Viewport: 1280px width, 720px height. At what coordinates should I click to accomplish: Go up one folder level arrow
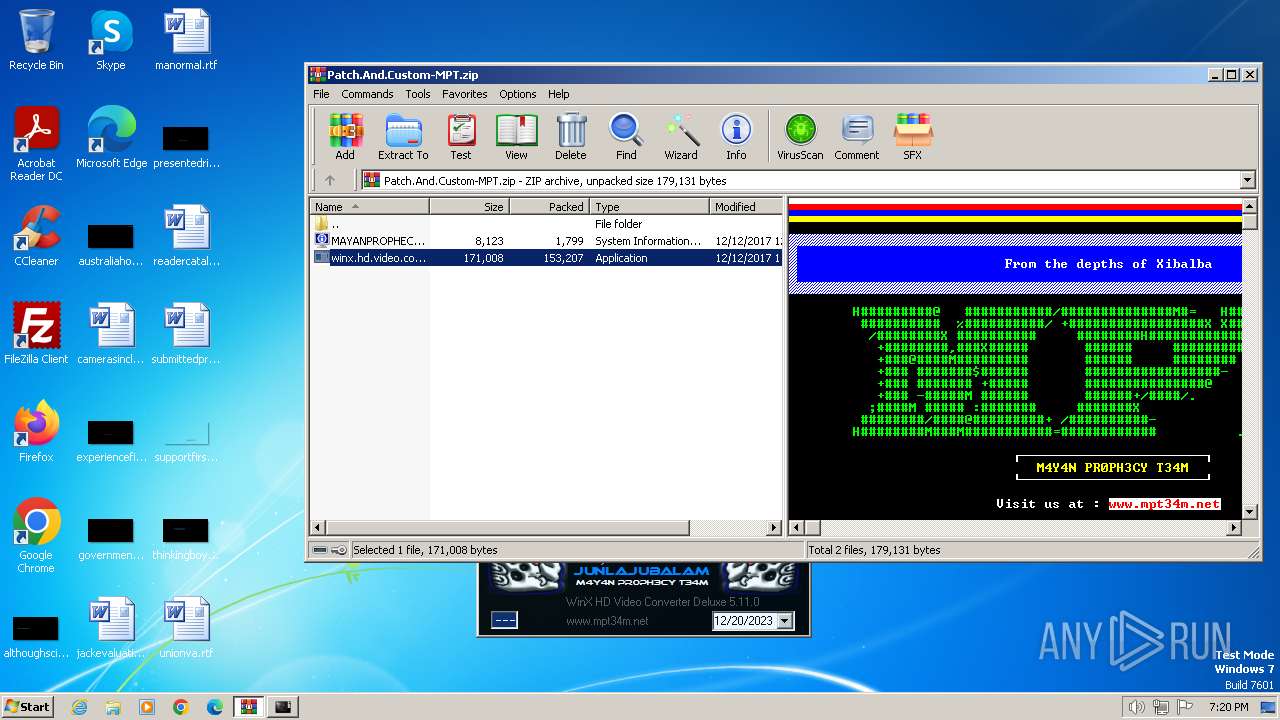click(x=330, y=181)
